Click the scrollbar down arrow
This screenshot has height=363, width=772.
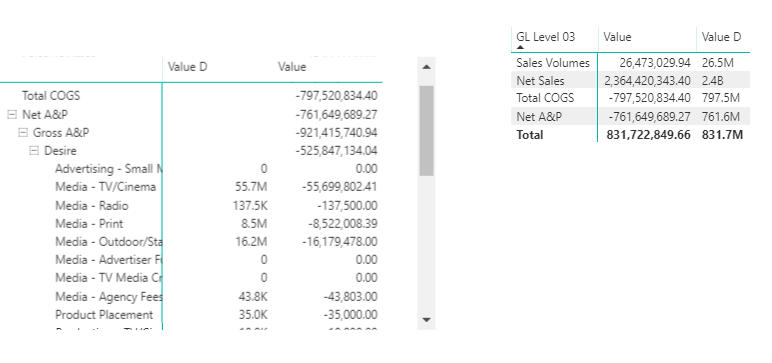426,320
